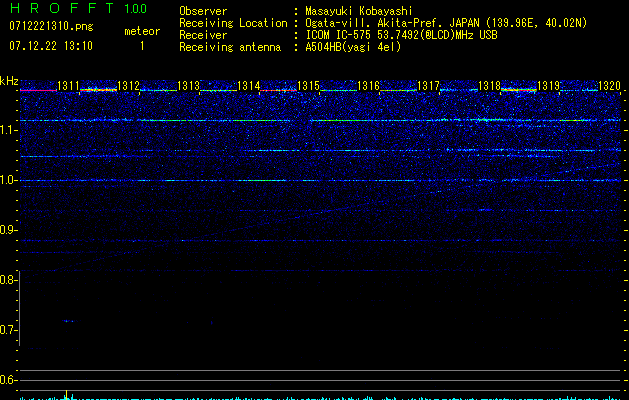Select the 1315 time marker
Viewport: 629px width, 400px height.
[309, 87]
